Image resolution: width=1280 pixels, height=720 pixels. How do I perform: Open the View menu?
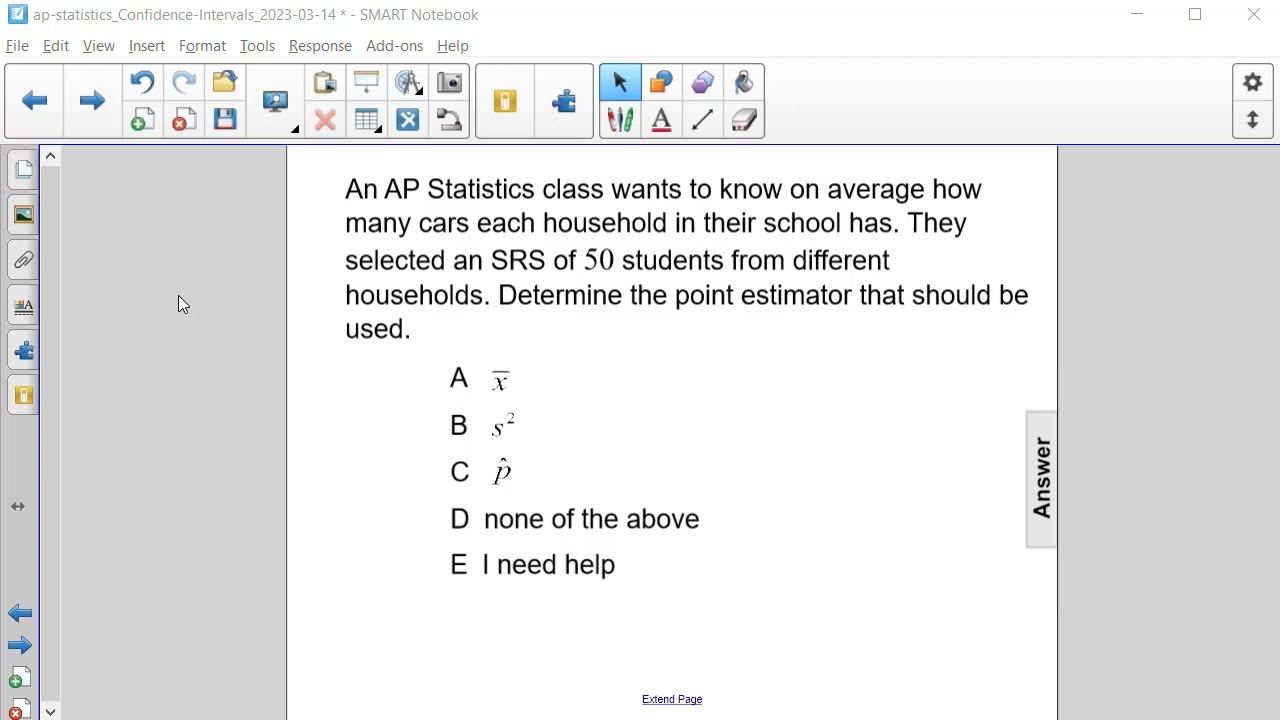(98, 46)
